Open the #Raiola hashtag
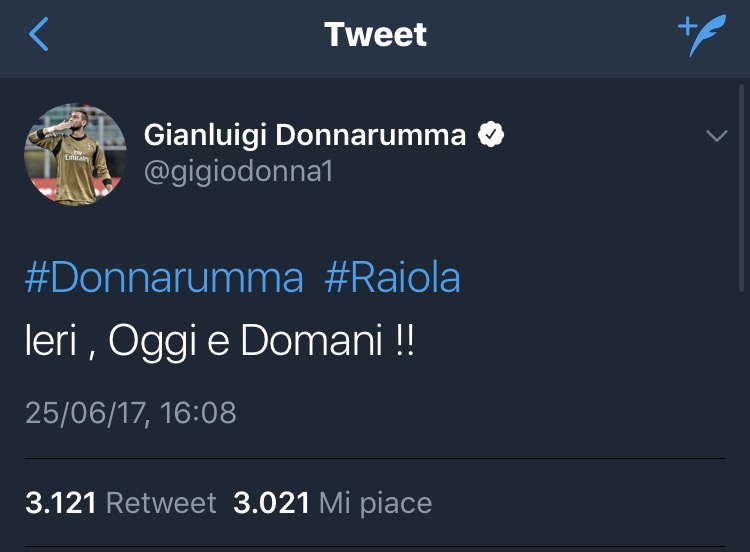 point(393,277)
